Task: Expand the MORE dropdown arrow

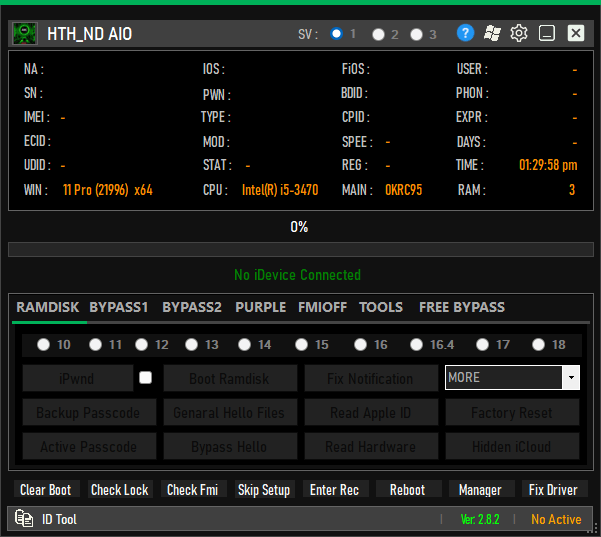Action: [x=571, y=378]
